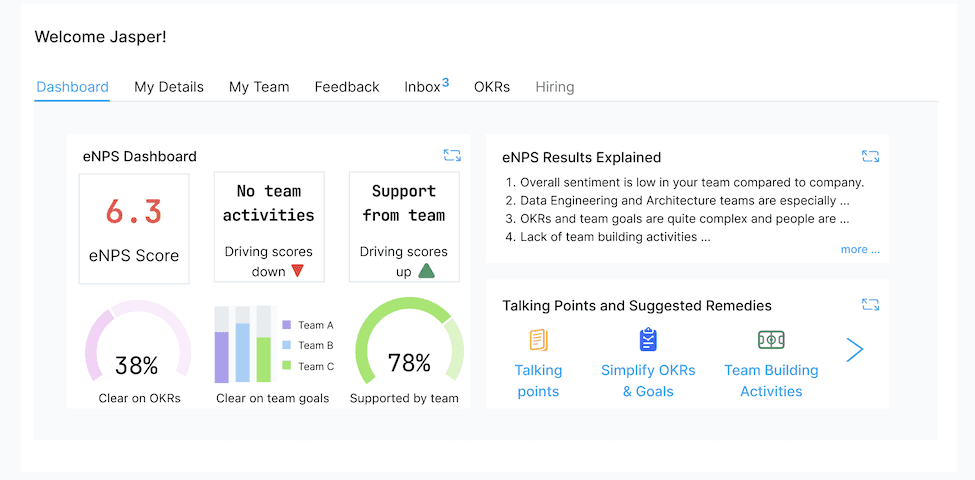
Task: Open the Simplify OKRs & Goals link
Action: click(648, 381)
